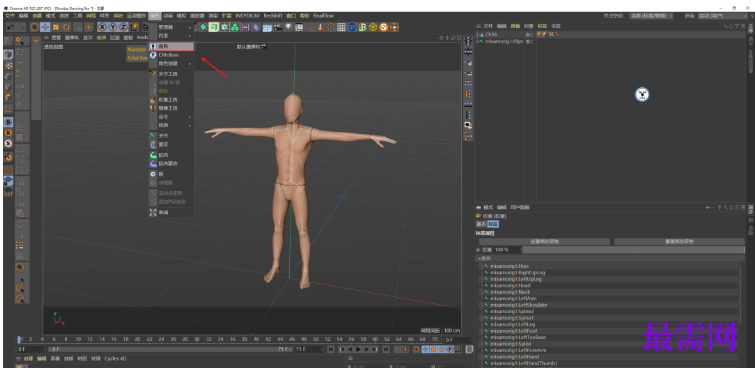Viewport: 755px width, 368px height.
Task: Open the Redshift menu
Action: coord(273,16)
